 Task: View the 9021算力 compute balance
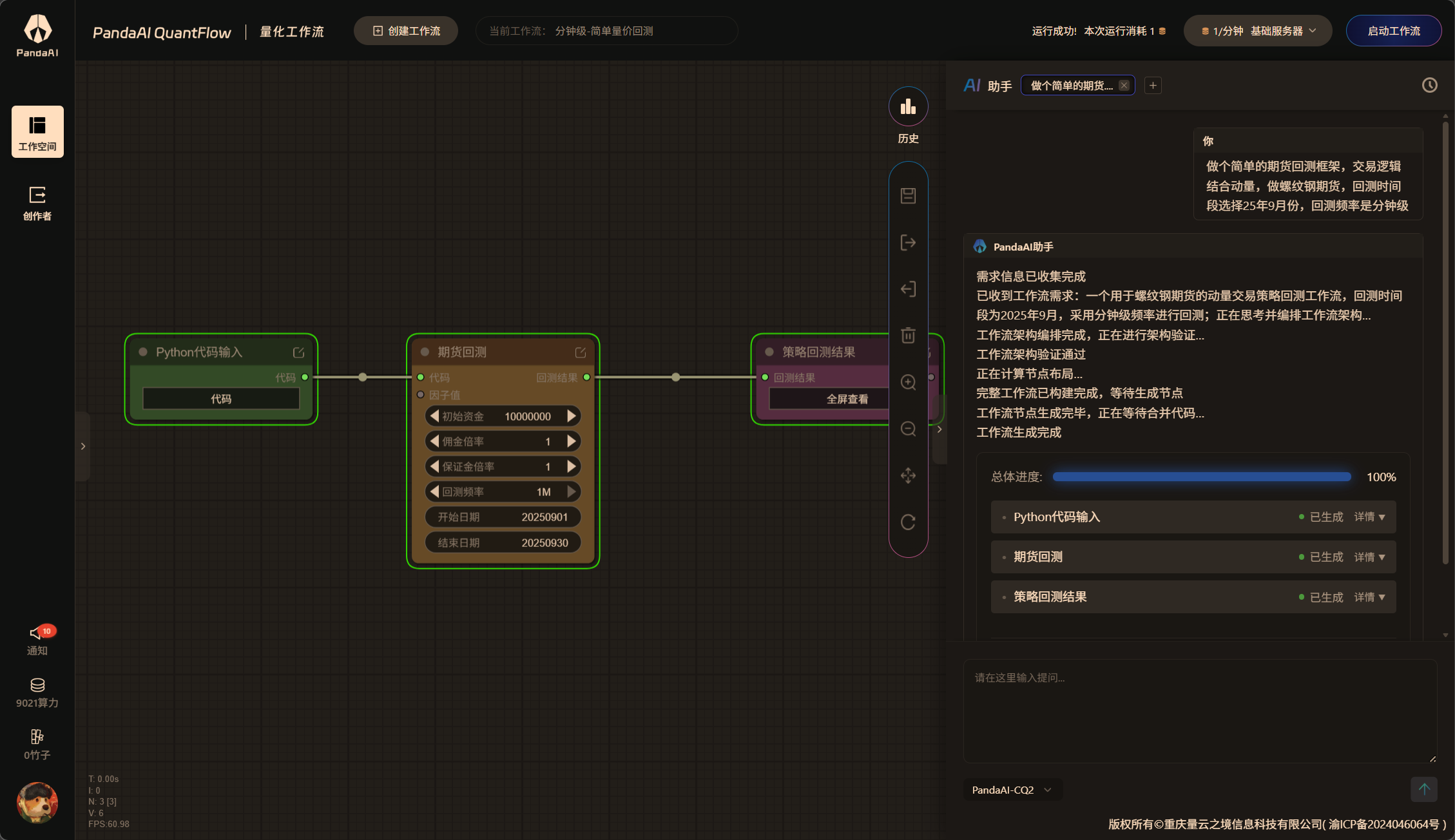click(x=37, y=693)
